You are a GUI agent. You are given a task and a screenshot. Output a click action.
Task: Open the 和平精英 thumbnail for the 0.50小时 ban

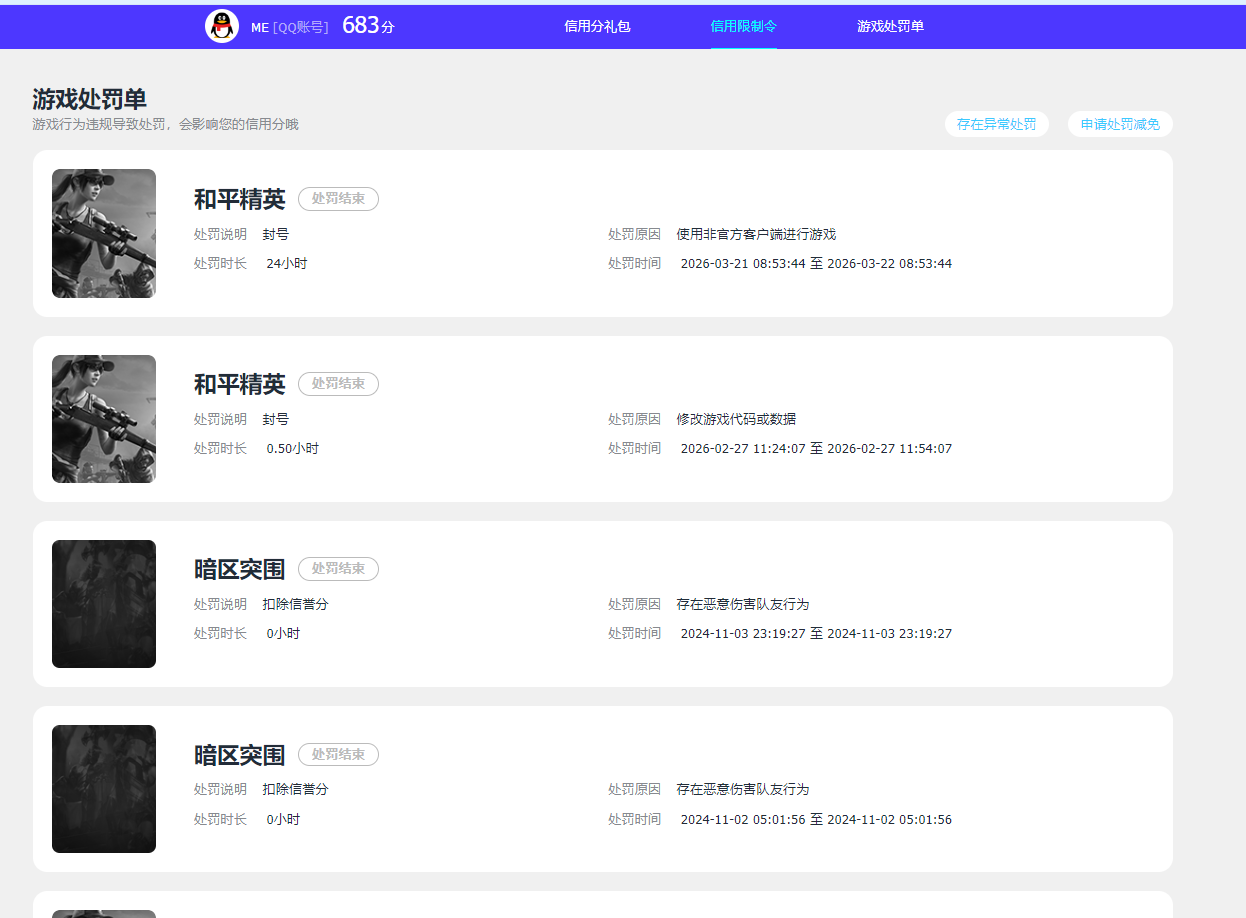104,419
